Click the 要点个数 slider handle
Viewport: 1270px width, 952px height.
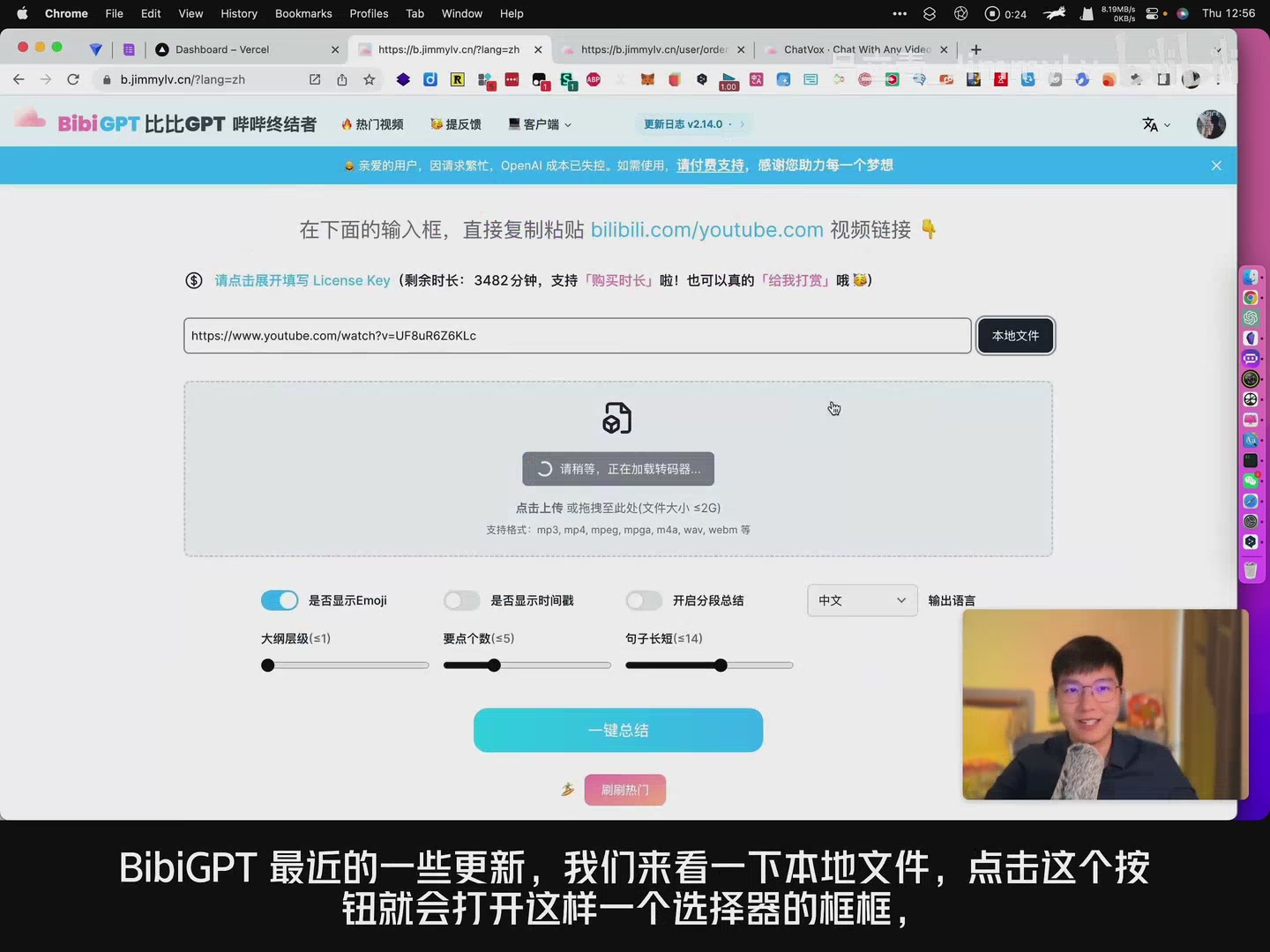tap(494, 666)
